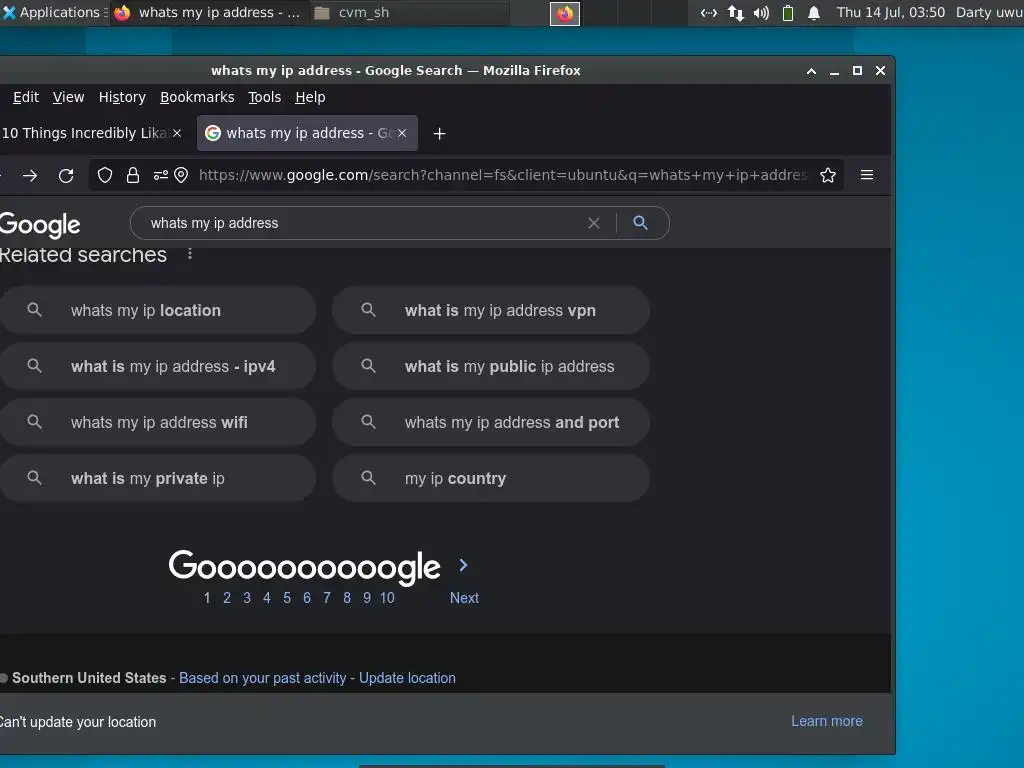Select the 'whats my ip address' tab

tap(307, 133)
